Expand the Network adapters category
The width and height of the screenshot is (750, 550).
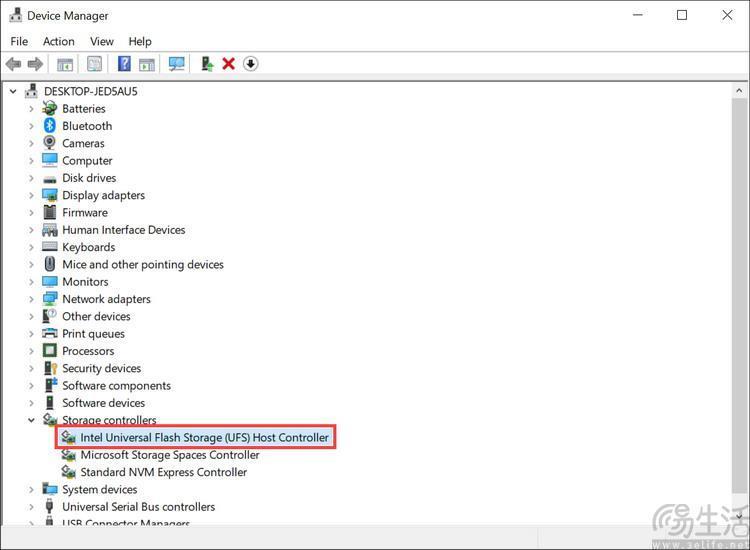(x=31, y=299)
